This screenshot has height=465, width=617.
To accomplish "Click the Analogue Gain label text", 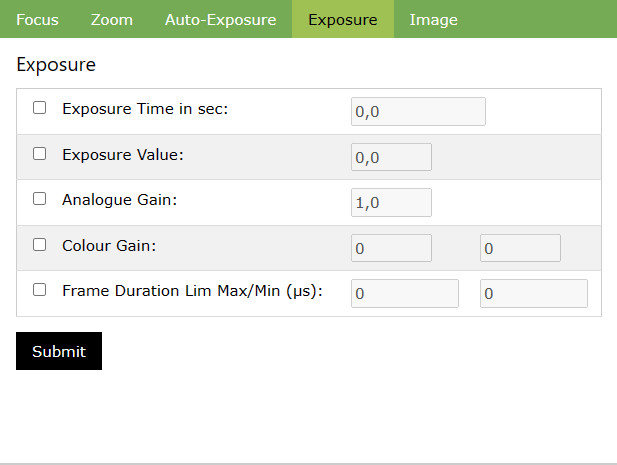I will click(x=119, y=200).
